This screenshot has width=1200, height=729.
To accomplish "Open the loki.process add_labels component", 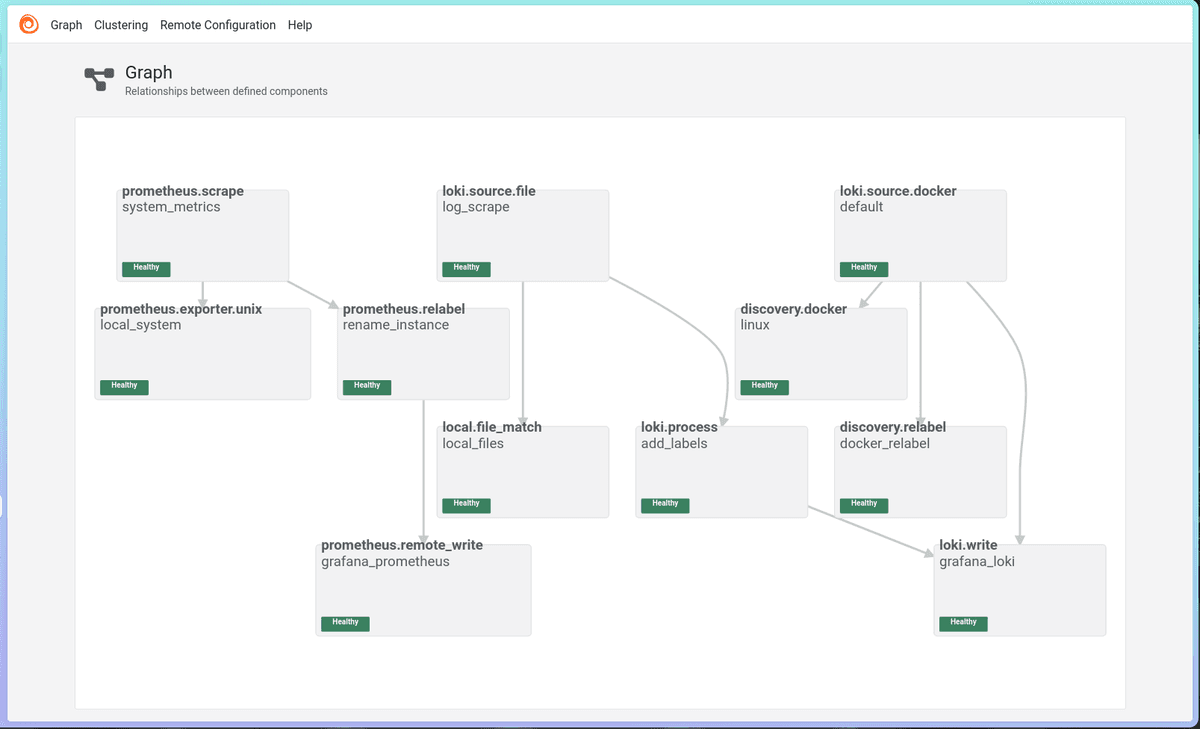I will [722, 472].
